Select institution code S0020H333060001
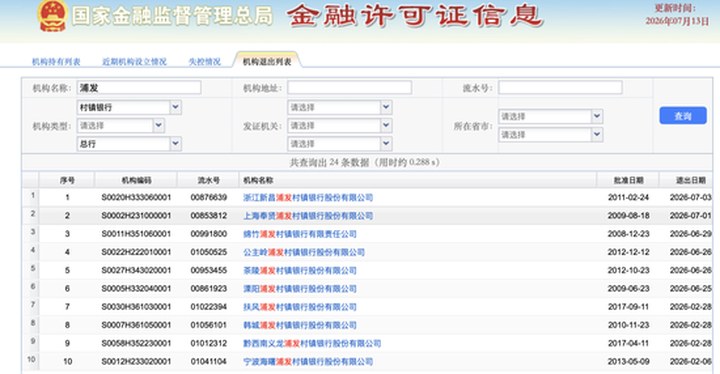The height and width of the screenshot is (374, 720). [136, 198]
